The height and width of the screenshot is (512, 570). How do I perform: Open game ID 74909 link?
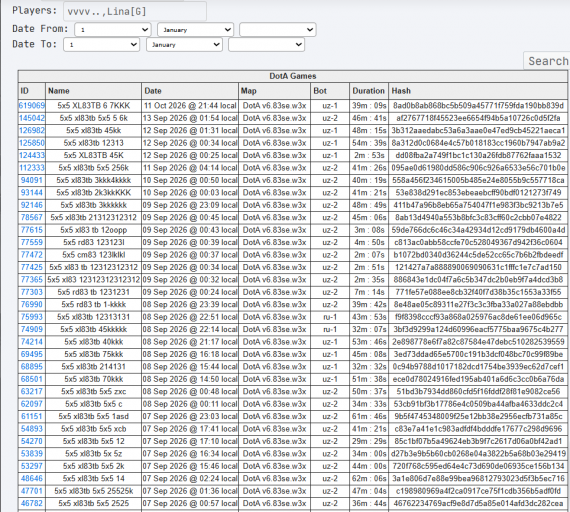tap(32, 329)
